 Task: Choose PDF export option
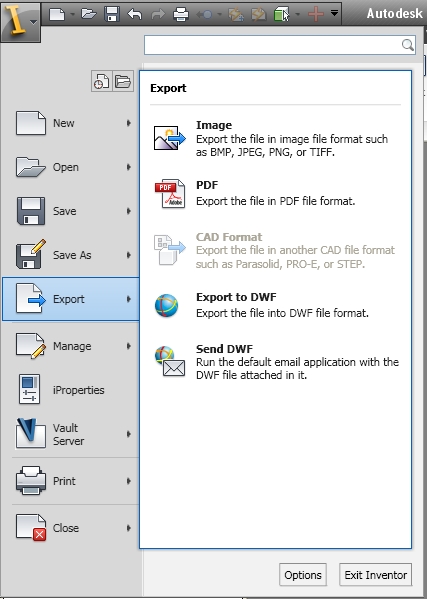pyautogui.click(x=276, y=194)
